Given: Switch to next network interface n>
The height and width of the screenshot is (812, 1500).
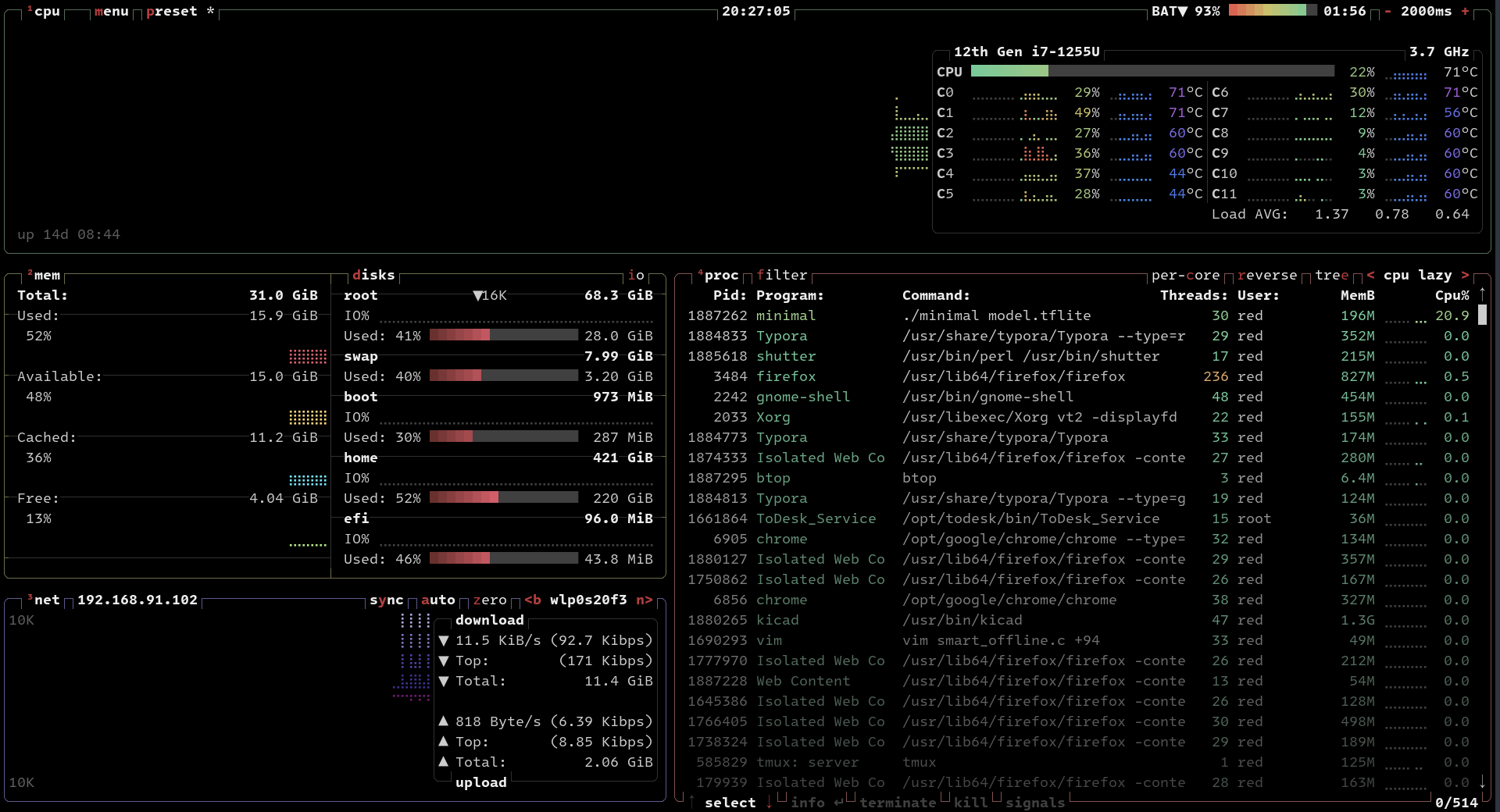Looking at the screenshot, I should point(644,600).
